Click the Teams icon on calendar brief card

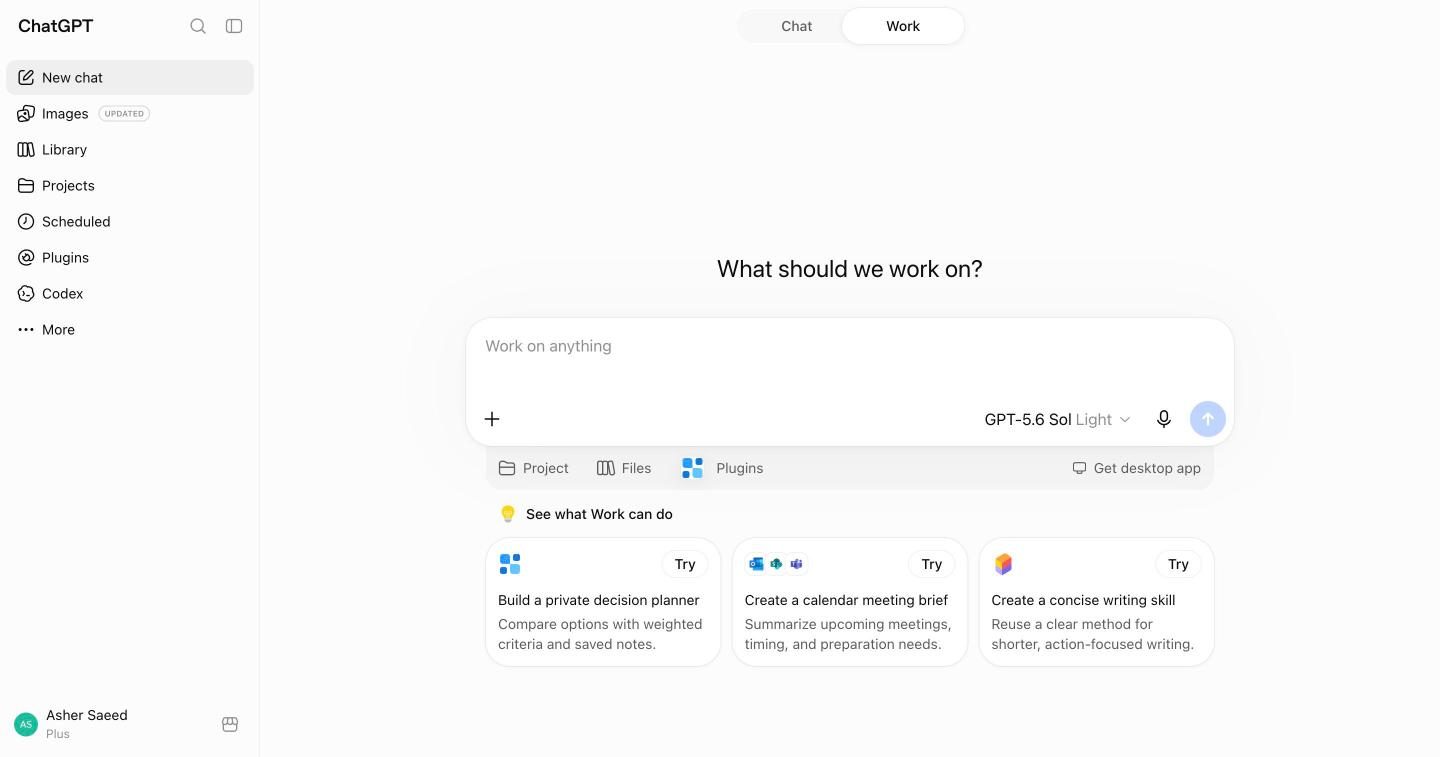pos(796,564)
